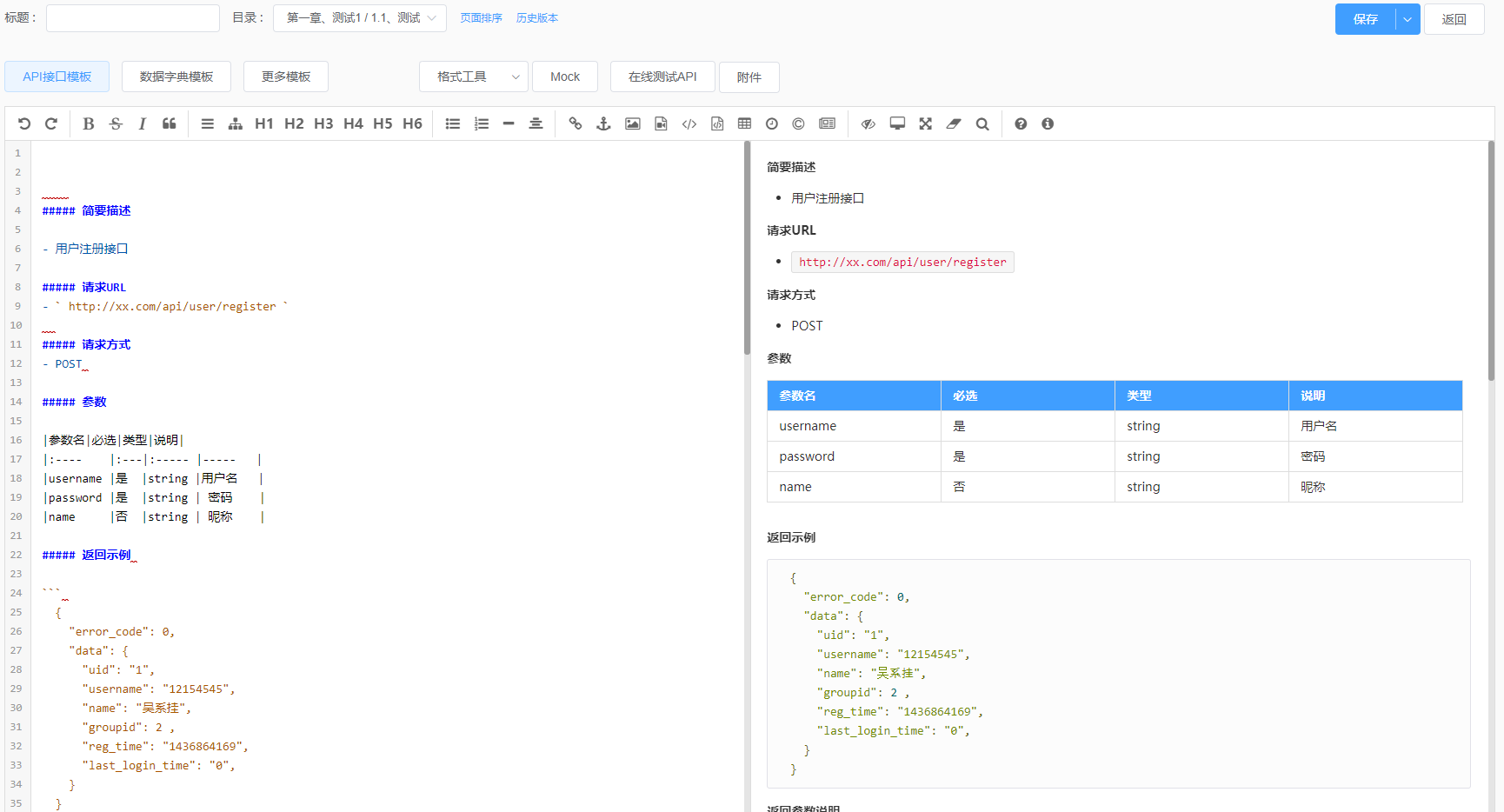Insert HTML entities copyright symbol
Image resolution: width=1504 pixels, height=812 pixels.
tap(798, 123)
